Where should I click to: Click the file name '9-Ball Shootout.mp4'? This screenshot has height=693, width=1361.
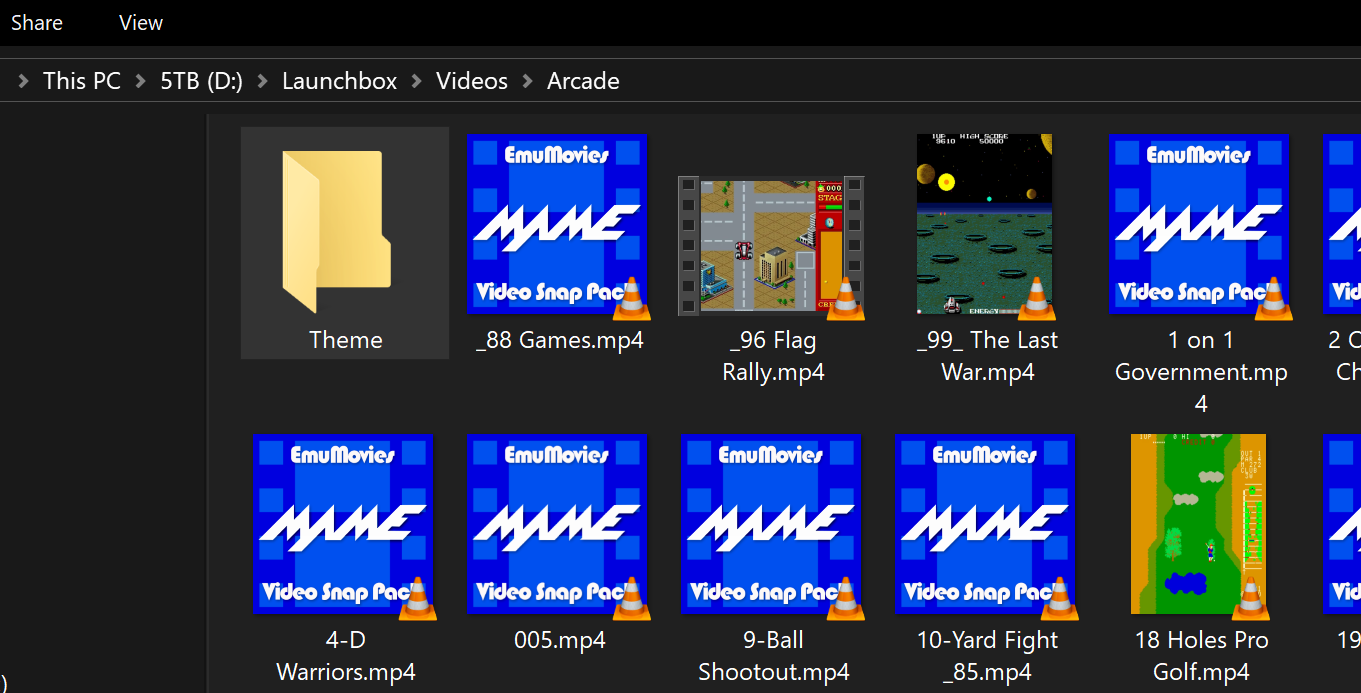pos(773,656)
